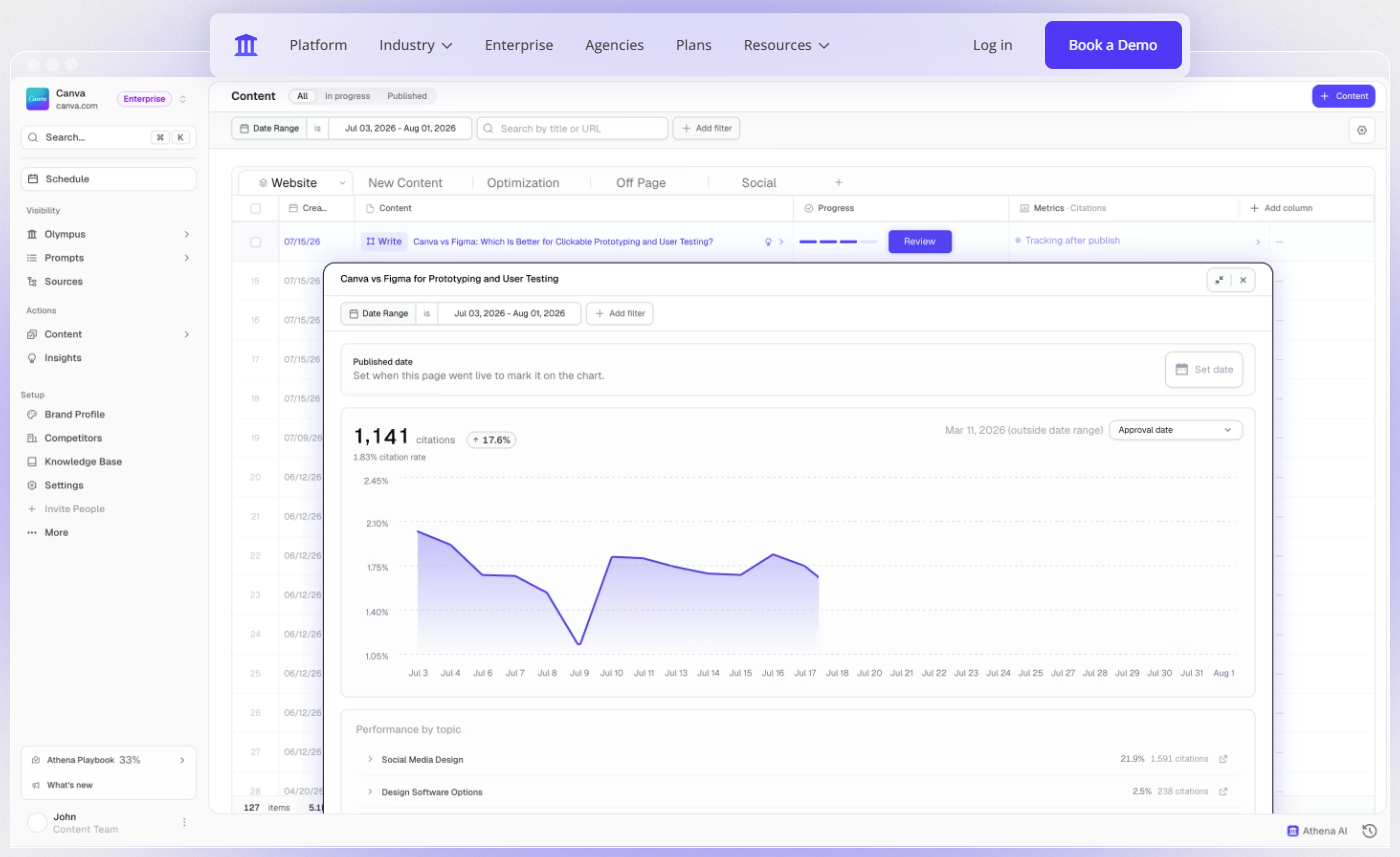Expand the Content submenu chevron in sidebar
Screen dimensions: 1400x857
point(186,334)
